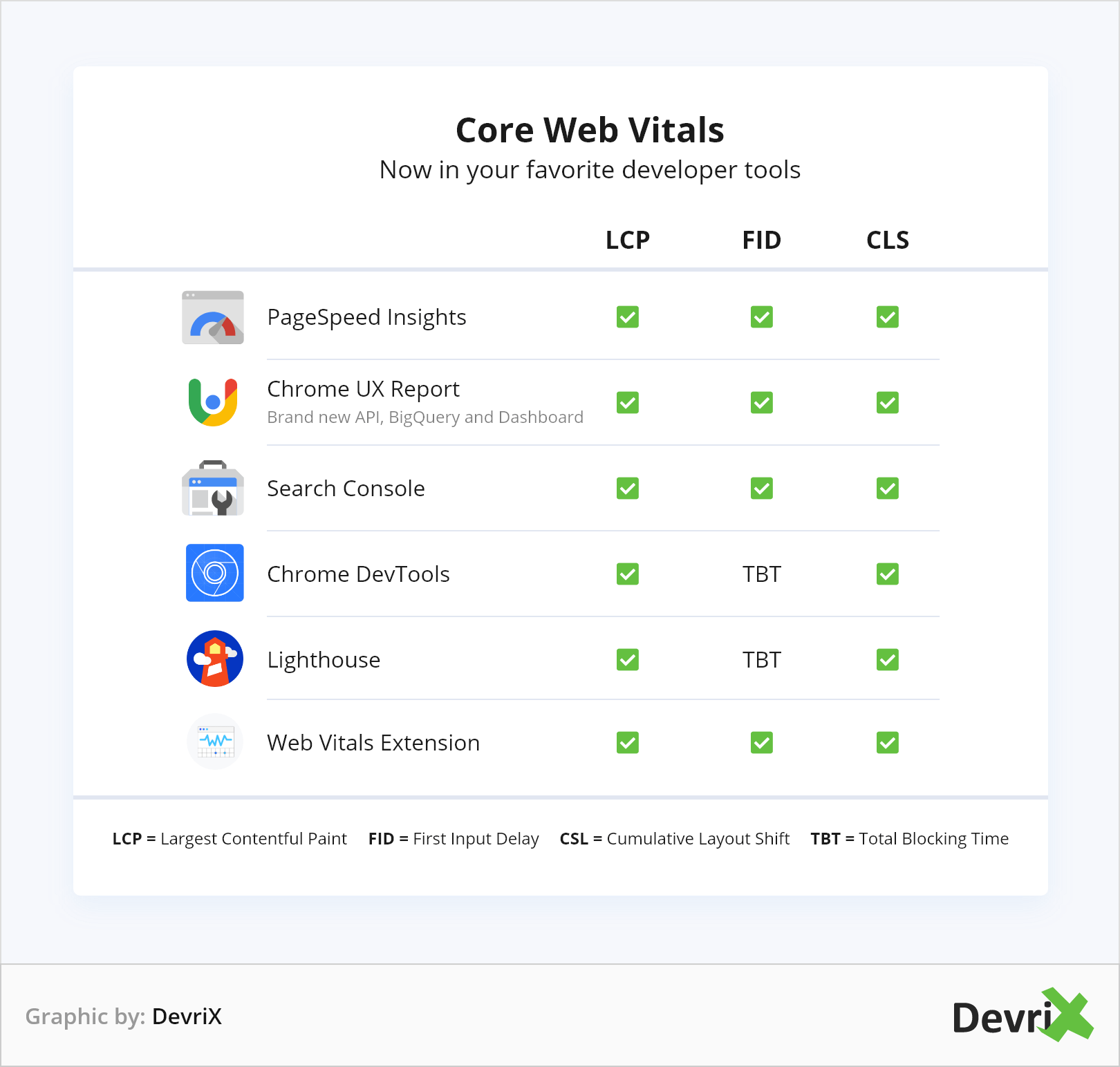The width and height of the screenshot is (1120, 1067).
Task: Click the LCP column header
Action: (x=628, y=240)
